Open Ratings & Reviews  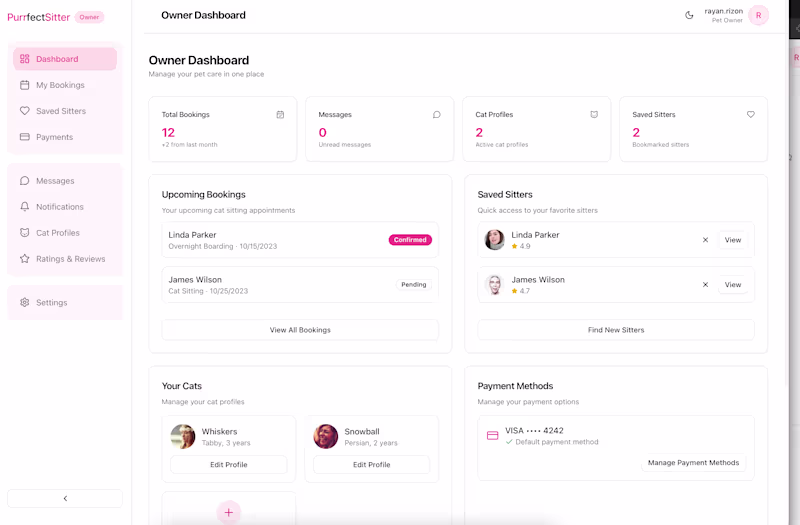click(x=65, y=259)
